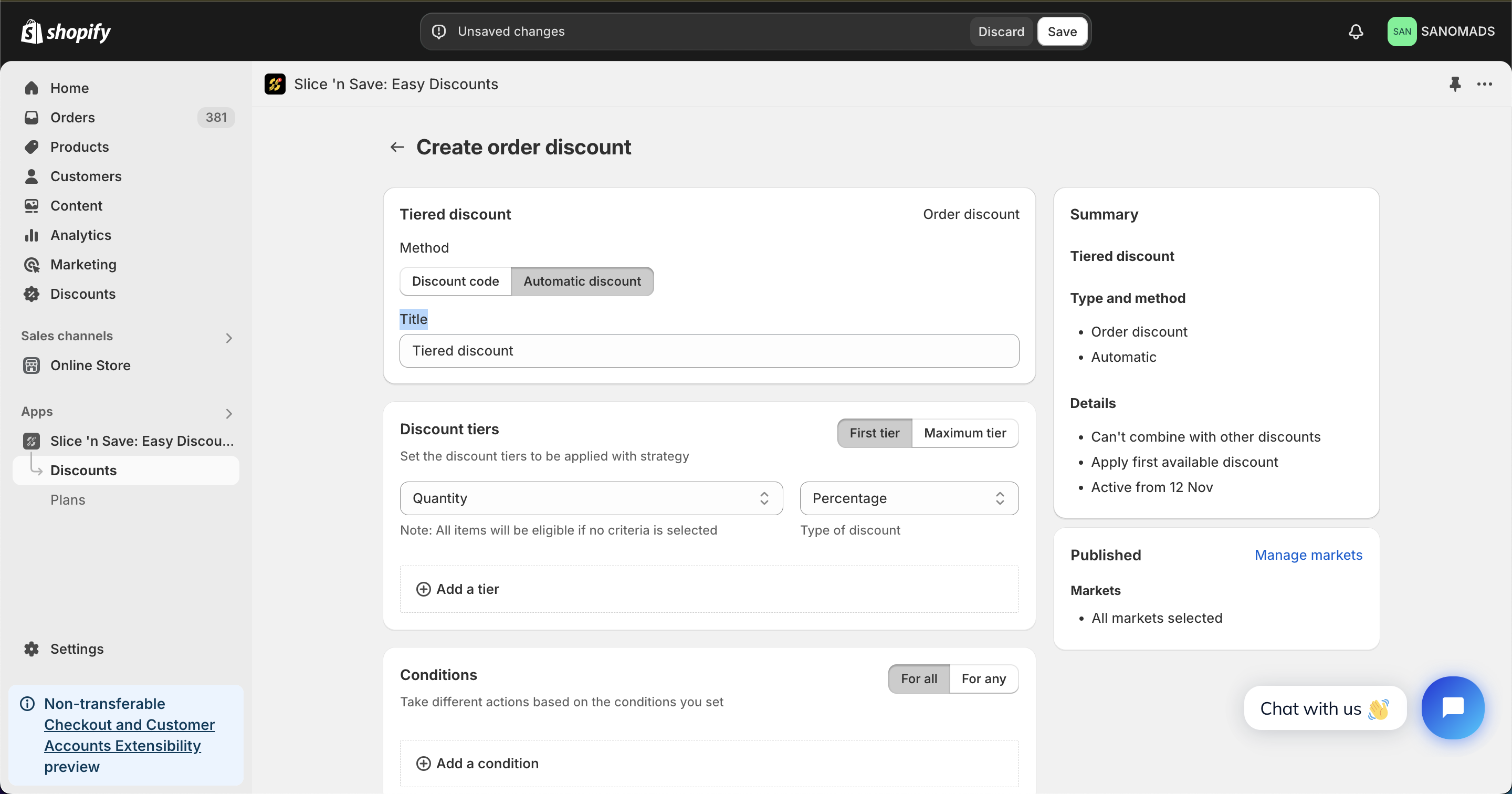Click the Save button
Screen dimensions: 1512x794
tap(1062, 32)
